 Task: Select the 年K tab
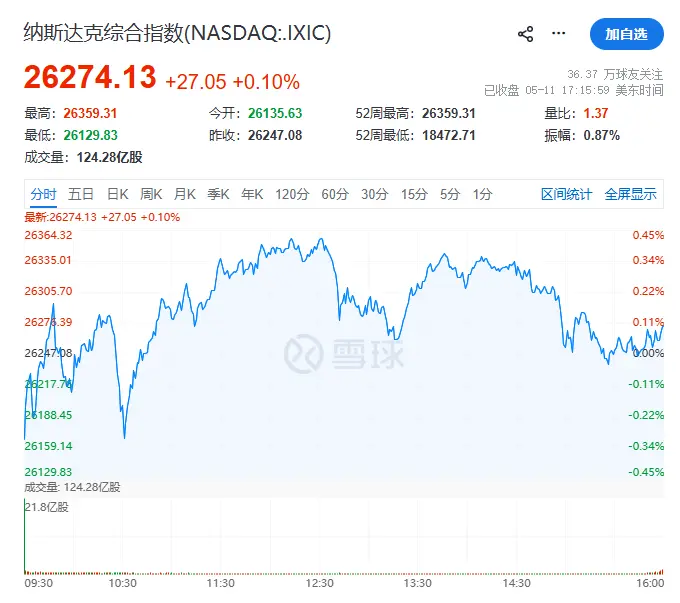[x=252, y=194]
